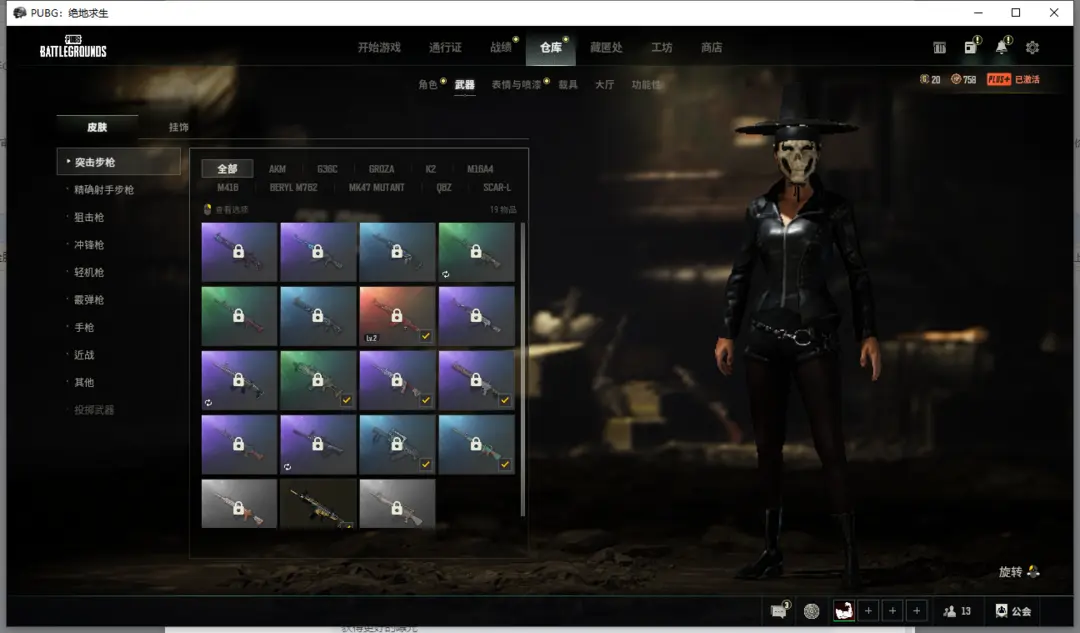Open the crate icon in top-right toolbar
The width and height of the screenshot is (1080, 633).
coord(939,48)
